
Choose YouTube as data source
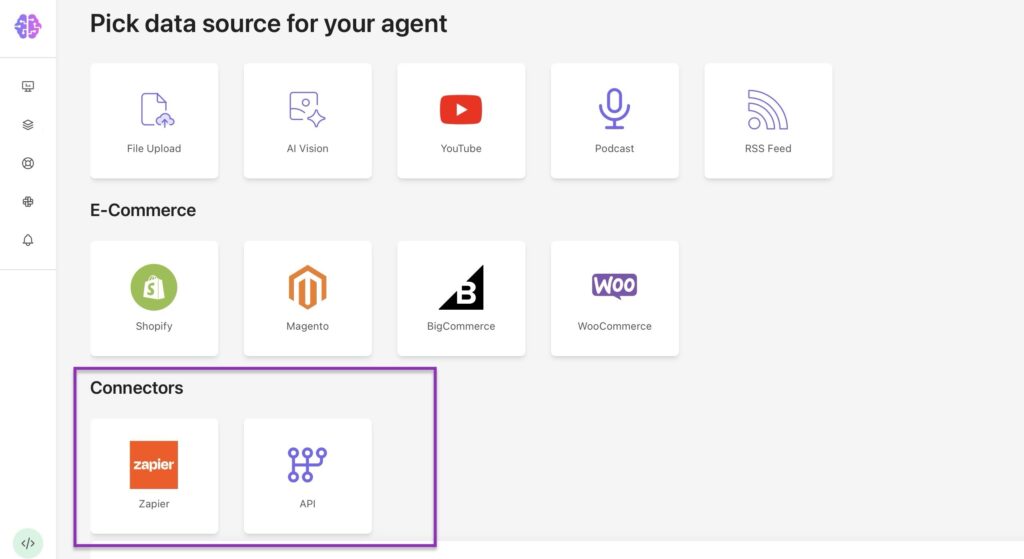[461, 121]
